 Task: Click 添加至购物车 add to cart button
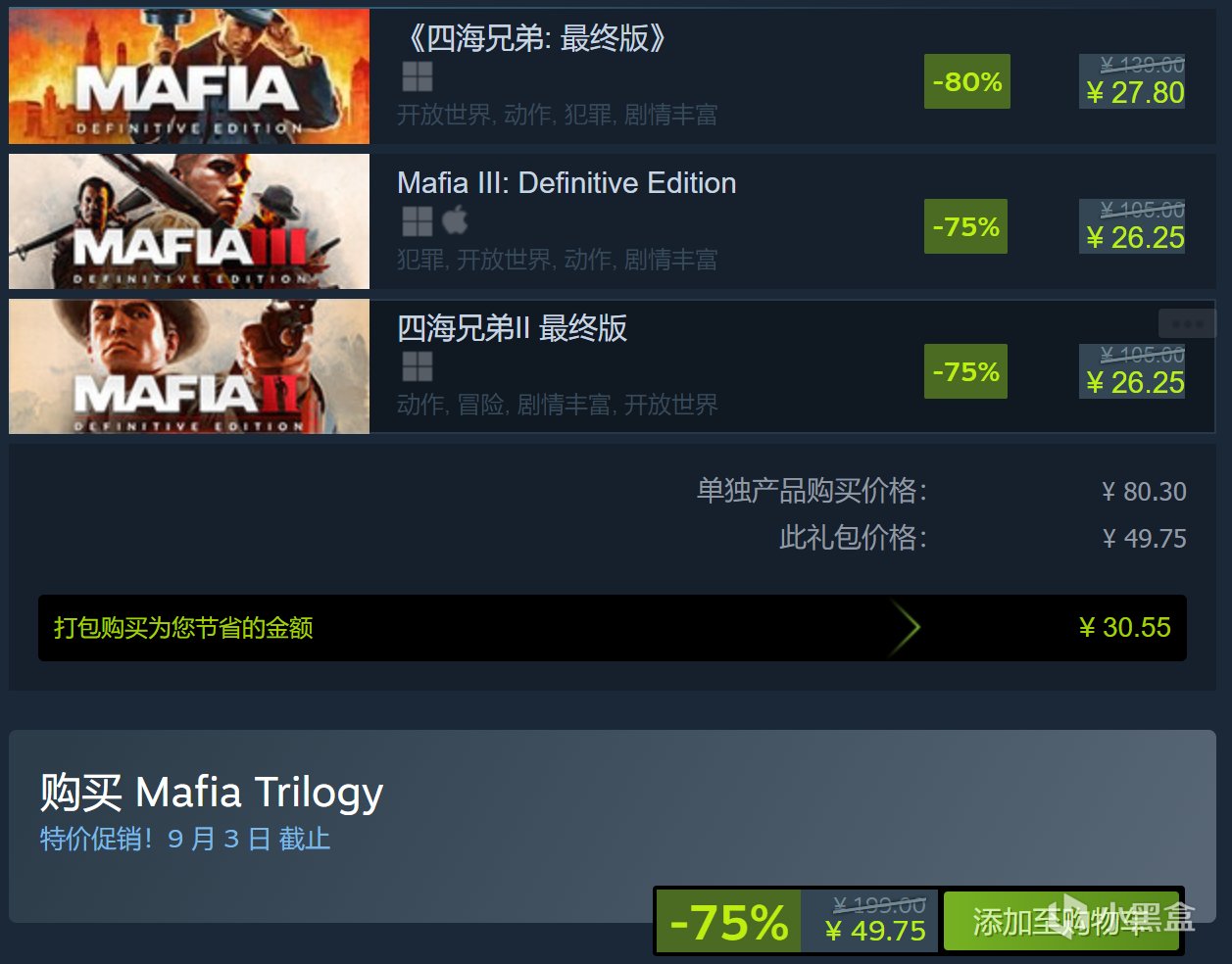pyautogui.click(x=1061, y=921)
